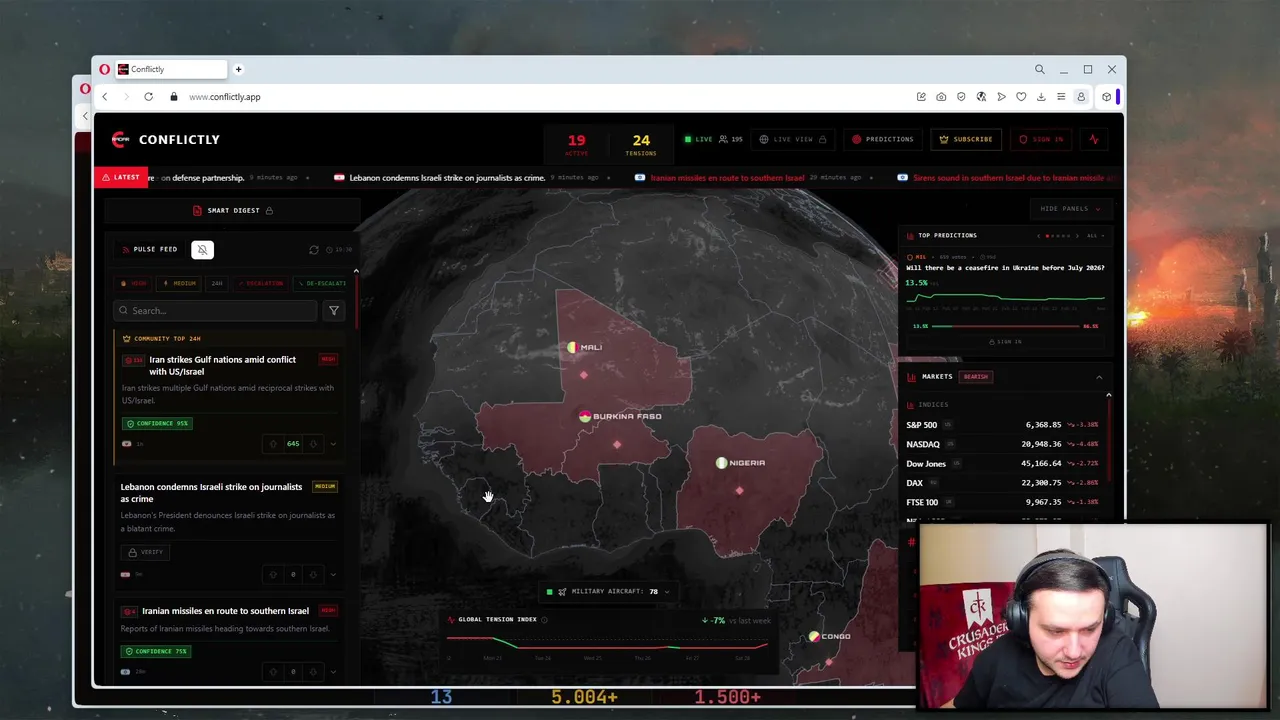The height and width of the screenshot is (720, 1280).
Task: Click Verify on the Lebanon story
Action: (x=145, y=552)
